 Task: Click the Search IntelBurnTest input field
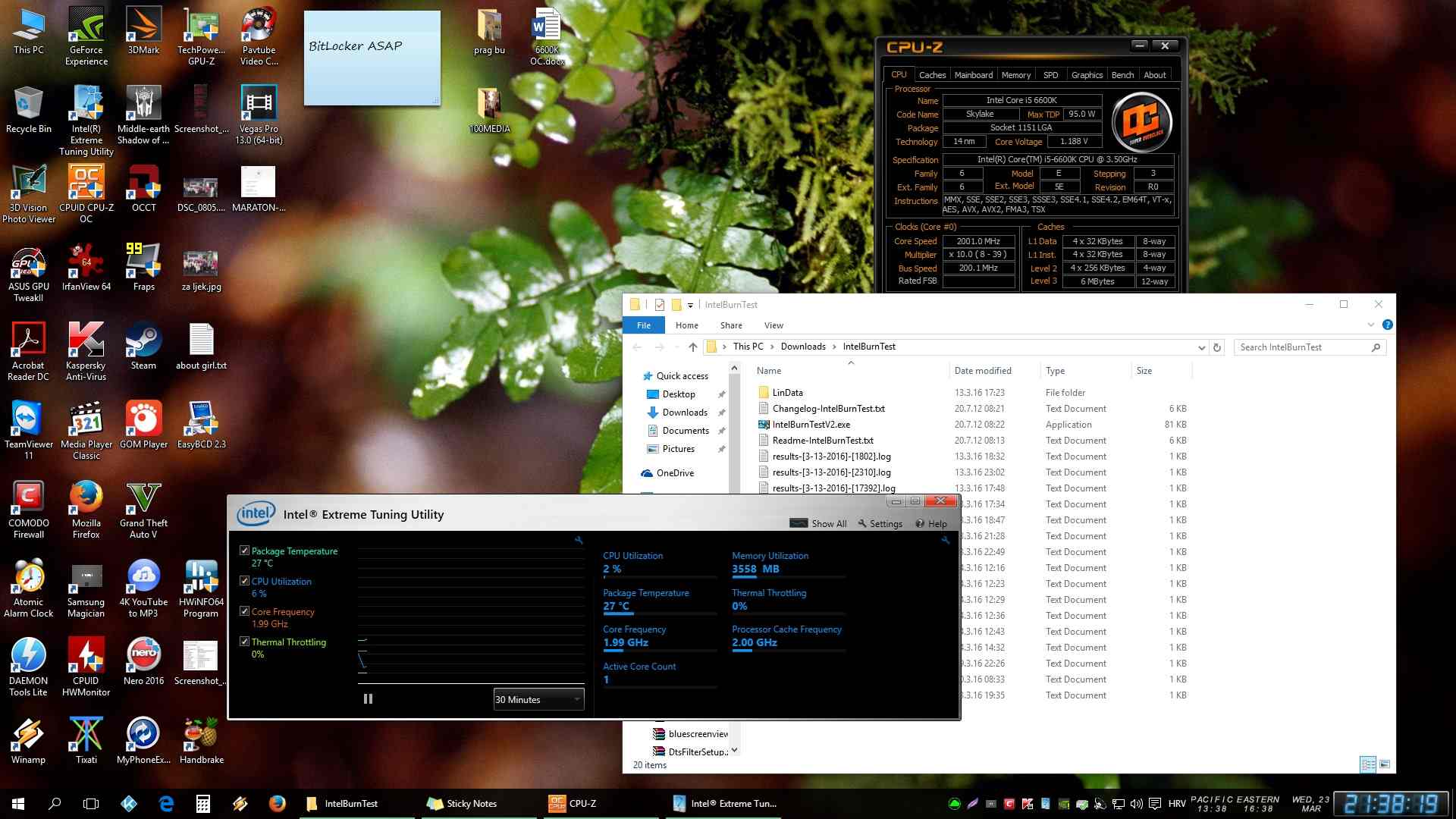click(1303, 347)
